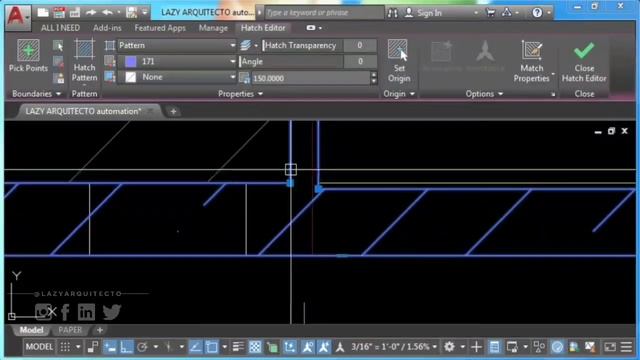Click the Remove boundary objects icon

[58, 62]
